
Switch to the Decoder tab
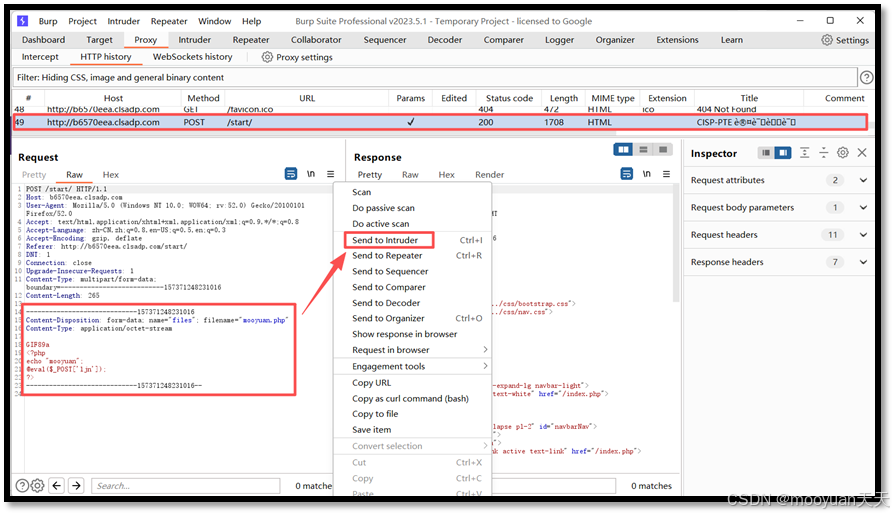point(445,40)
